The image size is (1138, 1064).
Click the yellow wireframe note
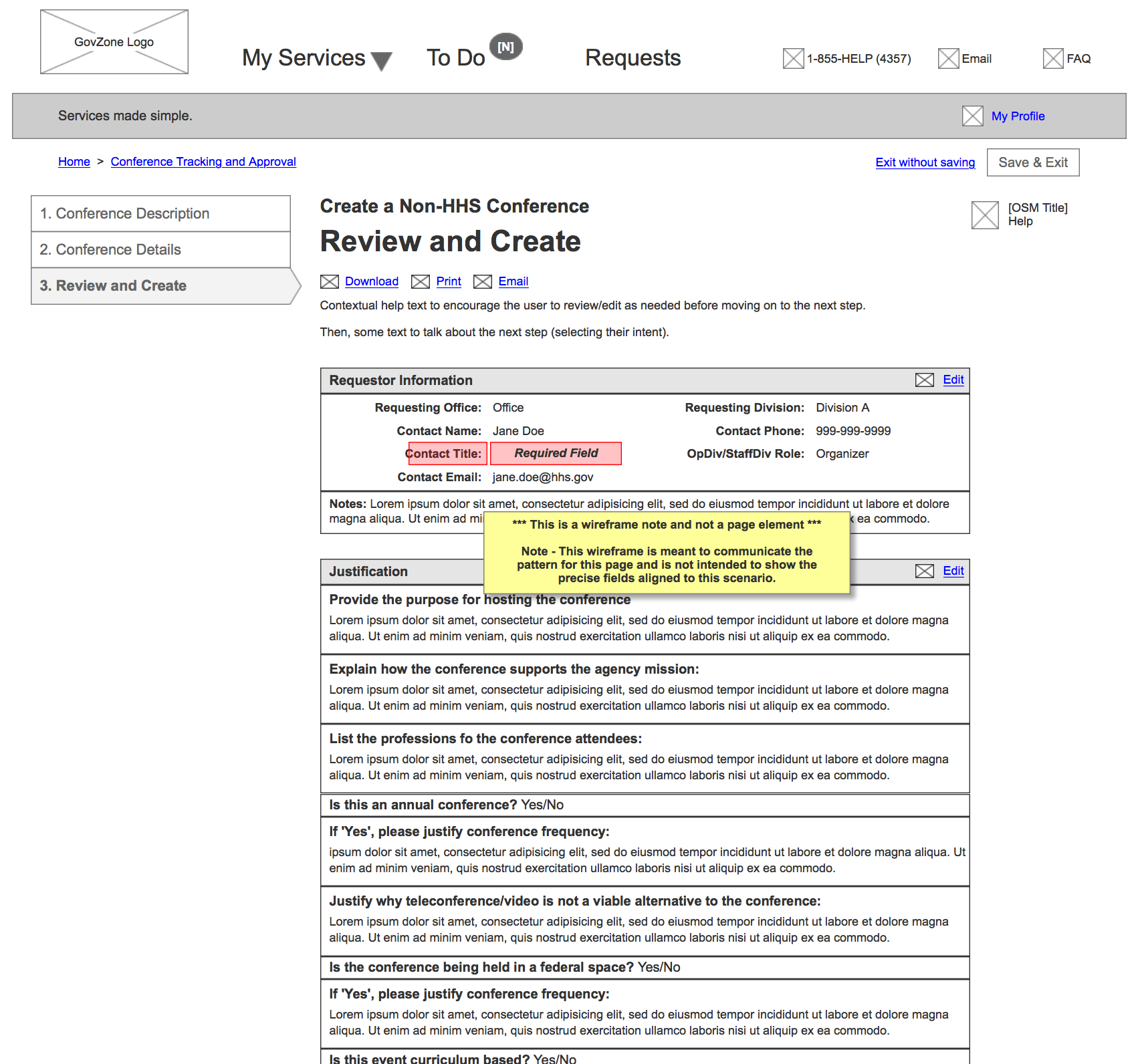click(x=667, y=552)
